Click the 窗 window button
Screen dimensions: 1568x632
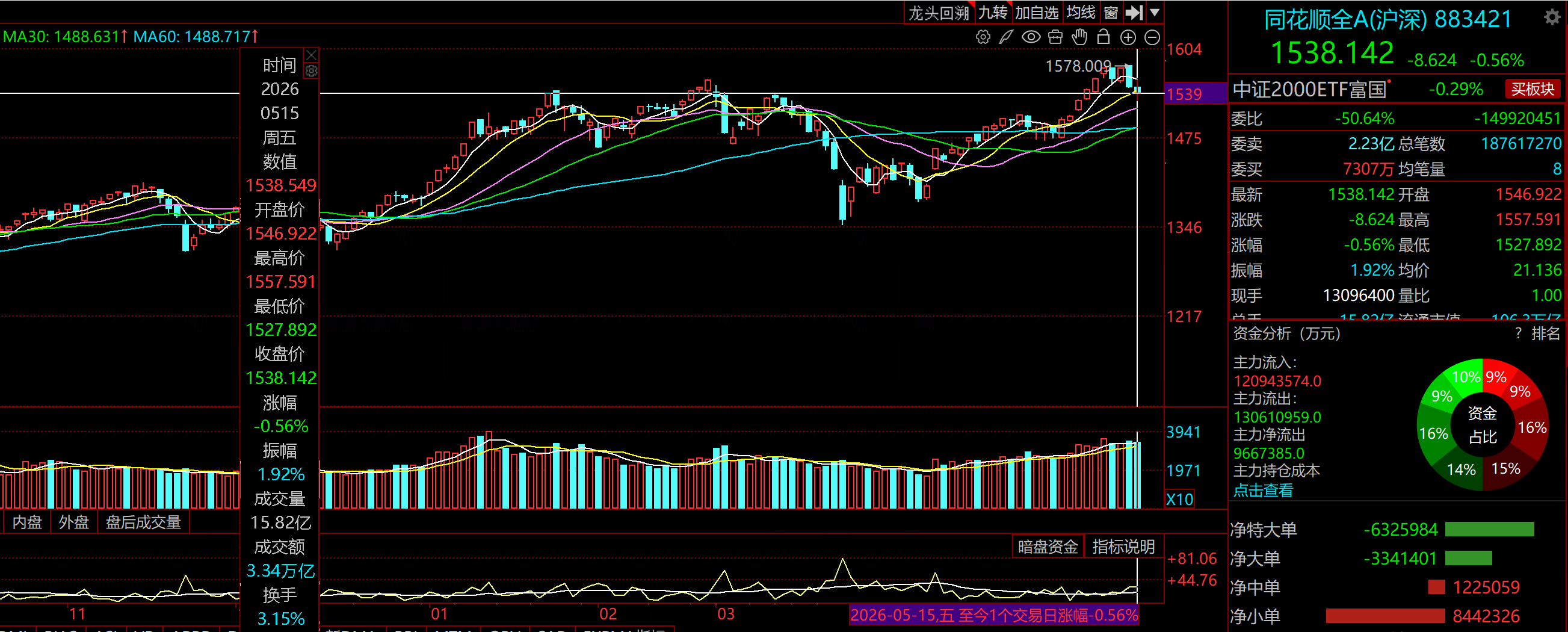[x=1111, y=13]
